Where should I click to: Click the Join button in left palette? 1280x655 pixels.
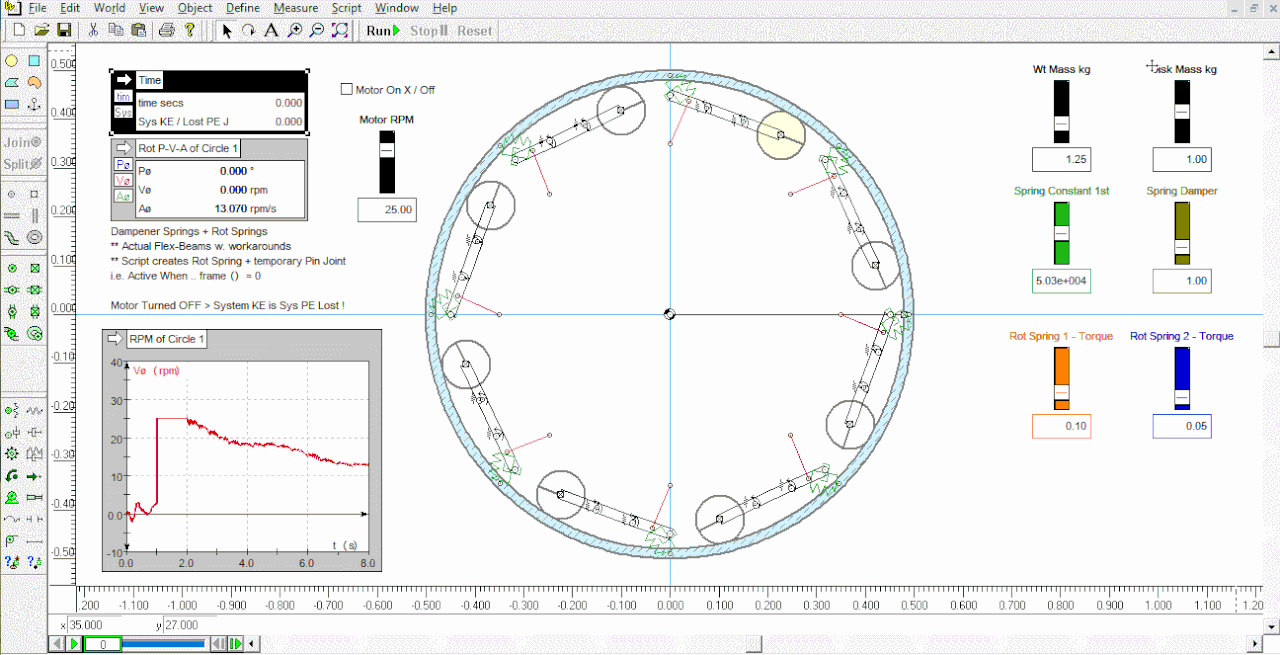pyautogui.click(x=22, y=142)
